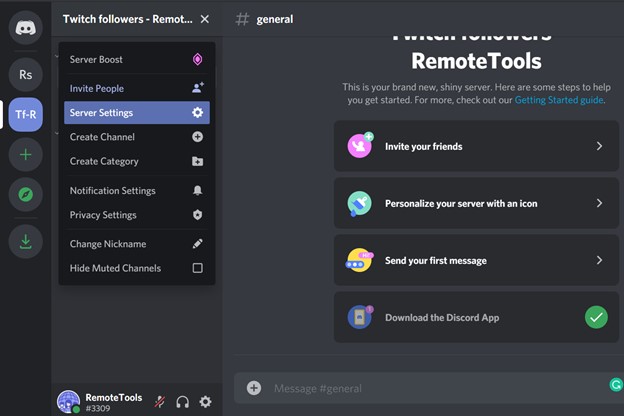Add a server with plus icon
Screen dimensions: 624x416
pyautogui.click(x=25, y=154)
